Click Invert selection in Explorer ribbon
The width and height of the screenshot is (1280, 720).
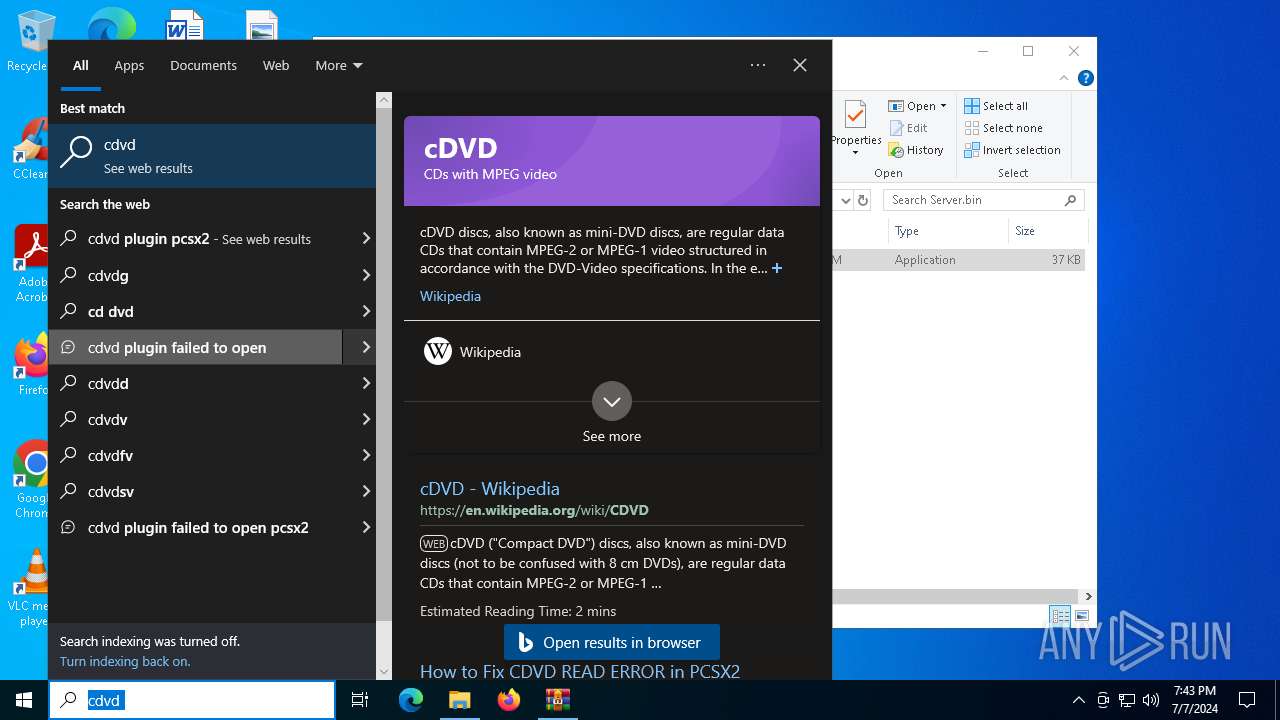[x=1012, y=150]
